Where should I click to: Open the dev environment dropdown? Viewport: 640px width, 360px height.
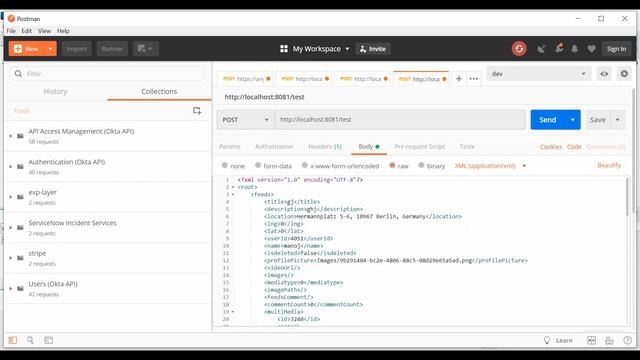pyautogui.click(x=539, y=74)
